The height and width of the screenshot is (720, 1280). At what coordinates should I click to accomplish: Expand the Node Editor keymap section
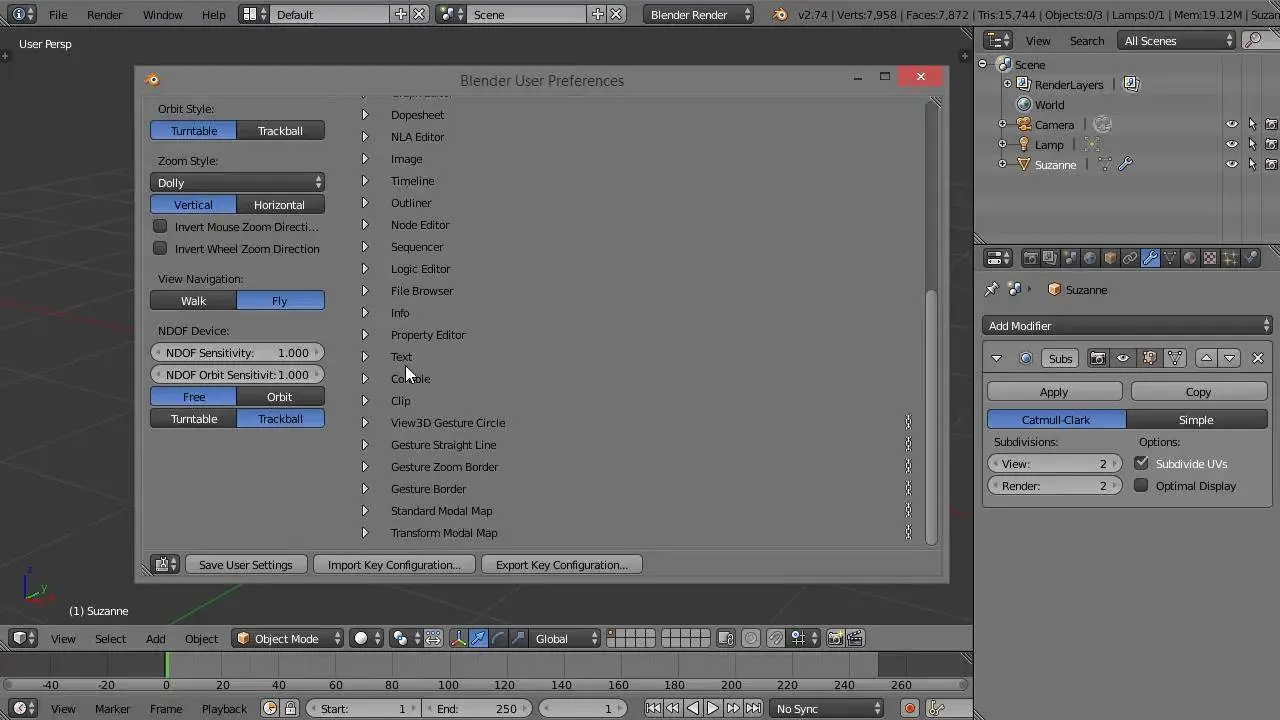point(365,225)
